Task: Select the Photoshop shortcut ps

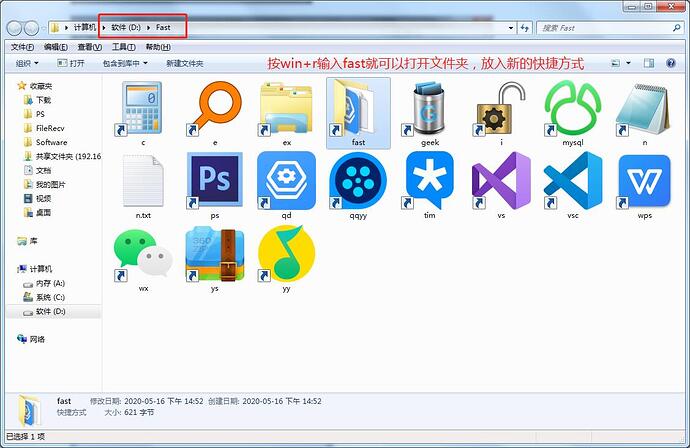Action: (x=214, y=185)
